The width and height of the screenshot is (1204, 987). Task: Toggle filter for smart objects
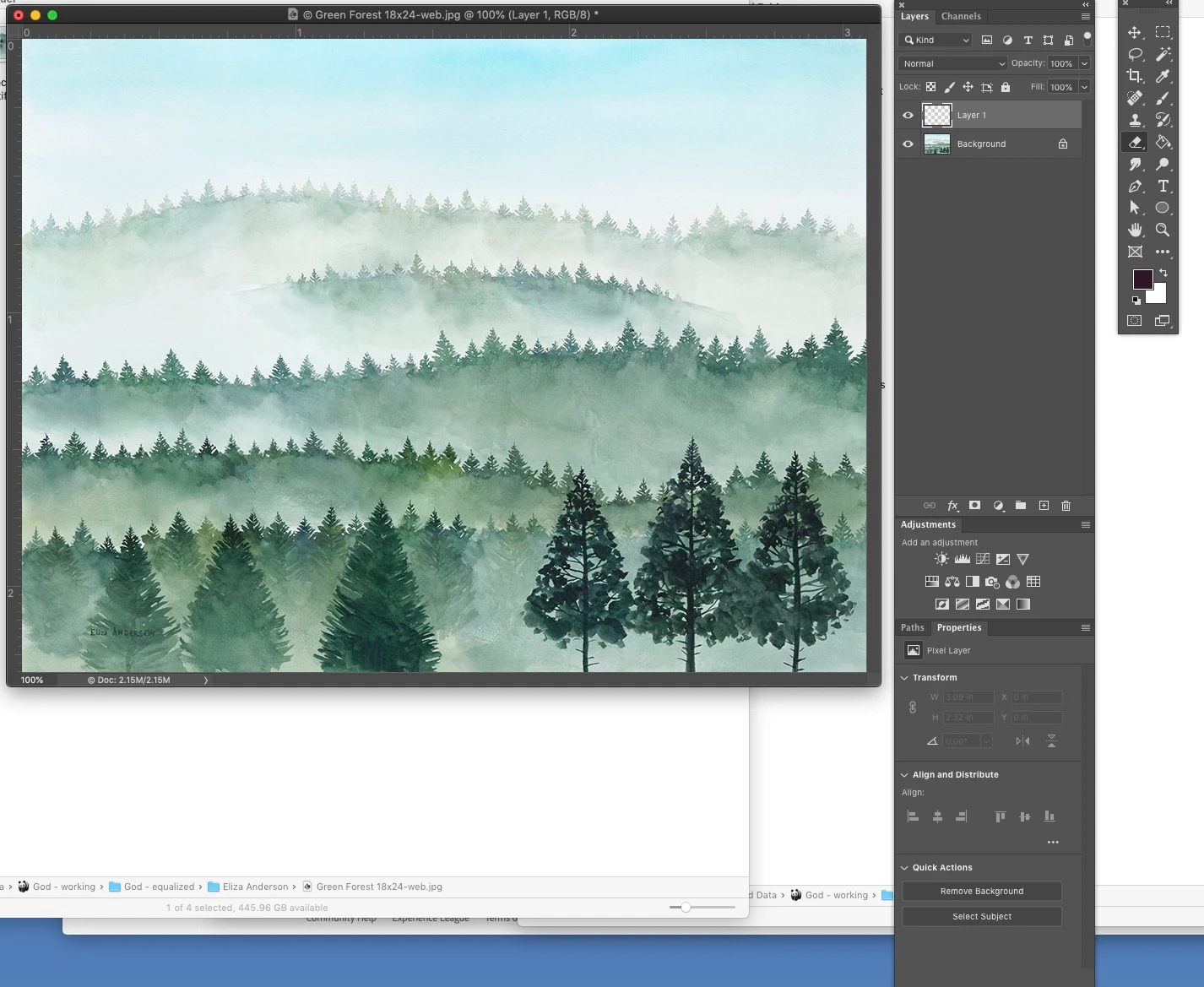click(1068, 40)
